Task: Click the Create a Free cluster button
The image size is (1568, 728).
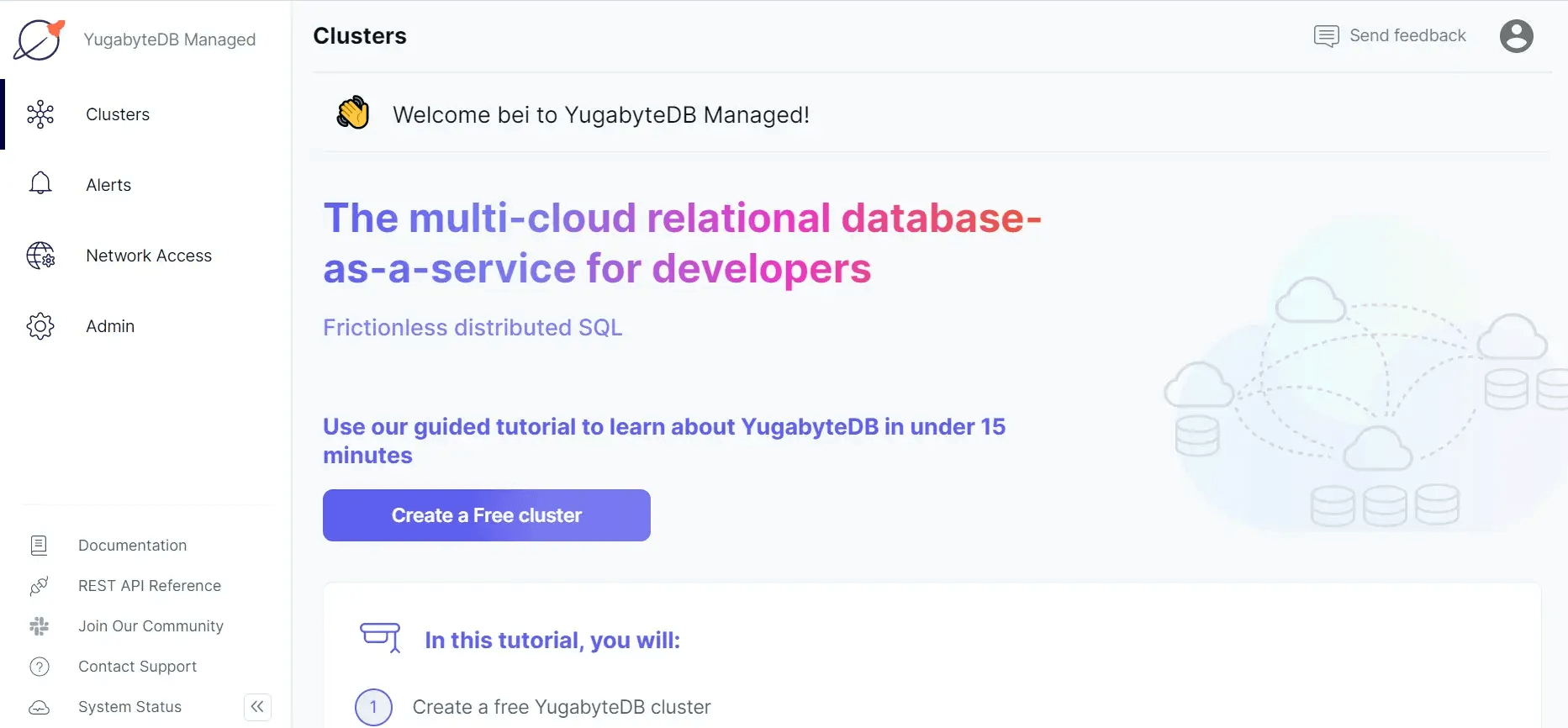Action: pyautogui.click(x=487, y=515)
